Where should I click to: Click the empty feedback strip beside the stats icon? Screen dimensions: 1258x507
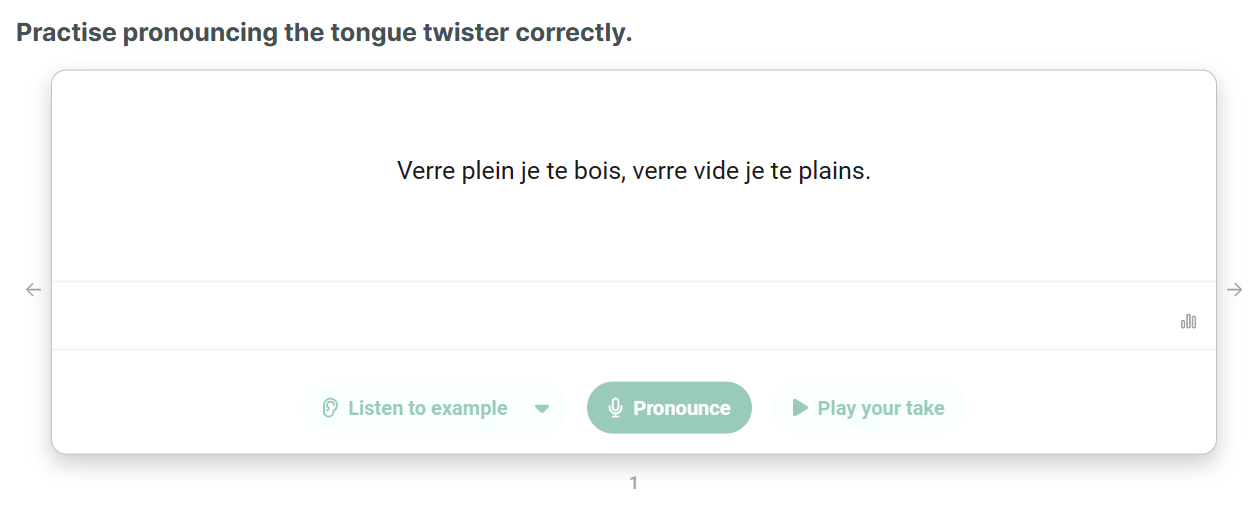tap(600, 316)
